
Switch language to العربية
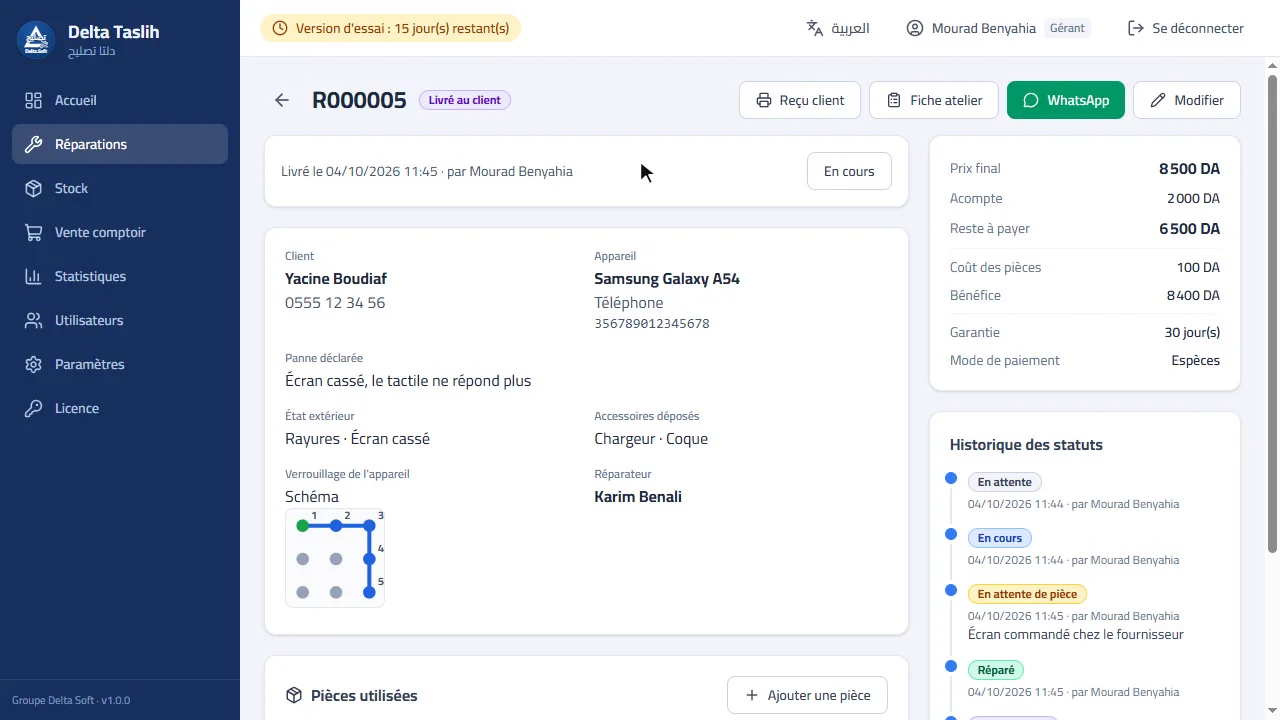tap(838, 28)
